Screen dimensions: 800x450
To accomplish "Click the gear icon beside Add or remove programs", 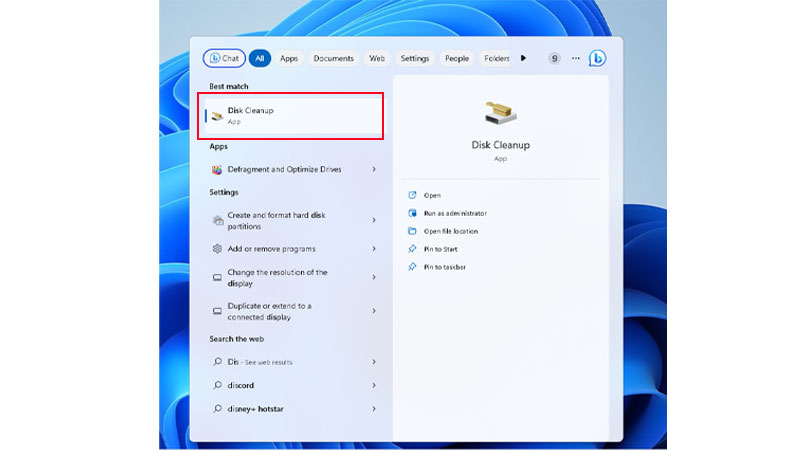I will tap(217, 249).
